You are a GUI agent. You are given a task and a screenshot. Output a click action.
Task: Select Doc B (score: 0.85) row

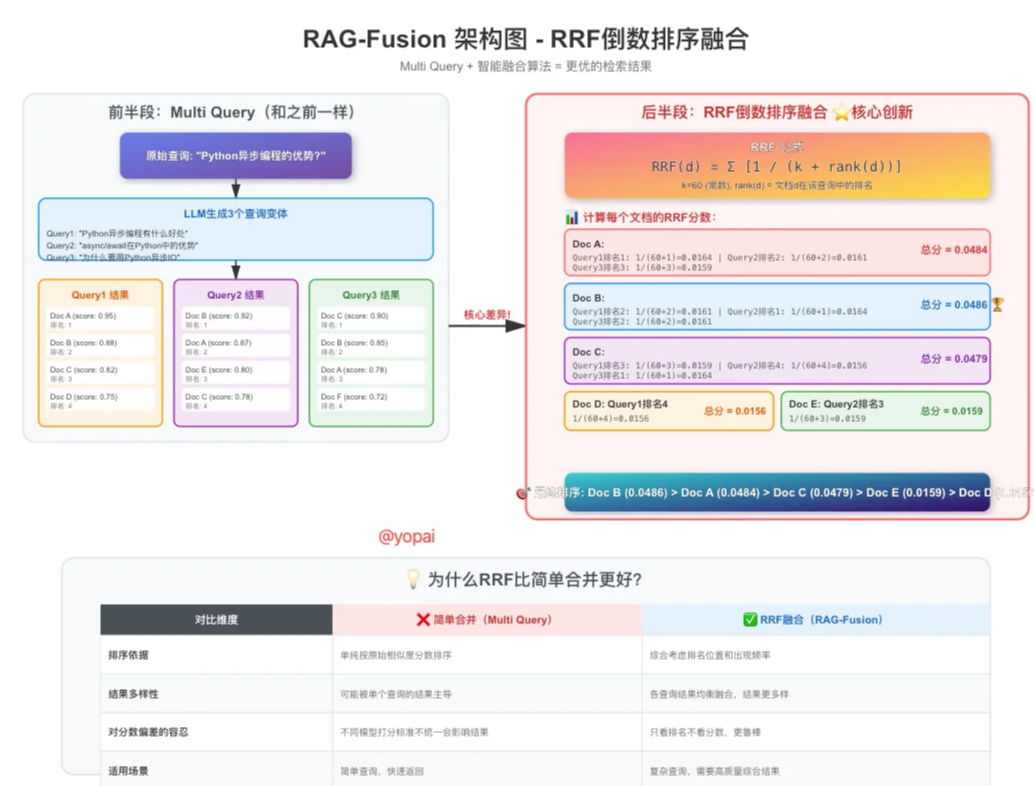[x=371, y=346]
